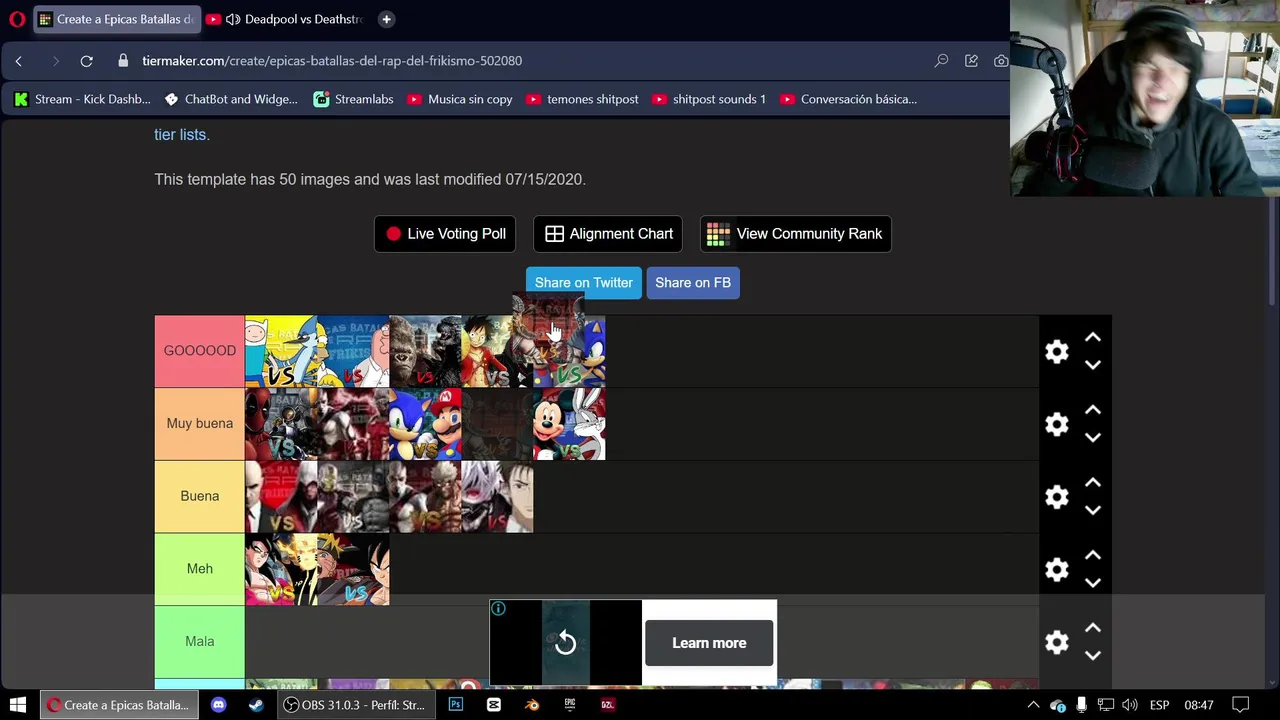Screen dimensions: 1280x720
Task: Switch to Create a Epicas Batallas tab
Action: [x=116, y=19]
